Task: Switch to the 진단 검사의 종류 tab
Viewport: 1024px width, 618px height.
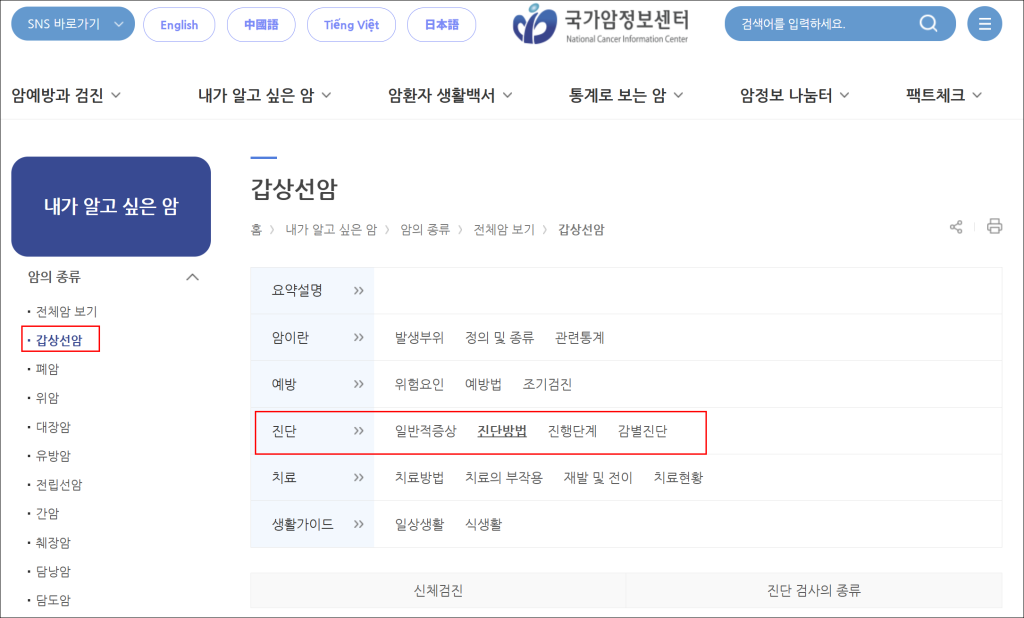Action: [x=813, y=591]
